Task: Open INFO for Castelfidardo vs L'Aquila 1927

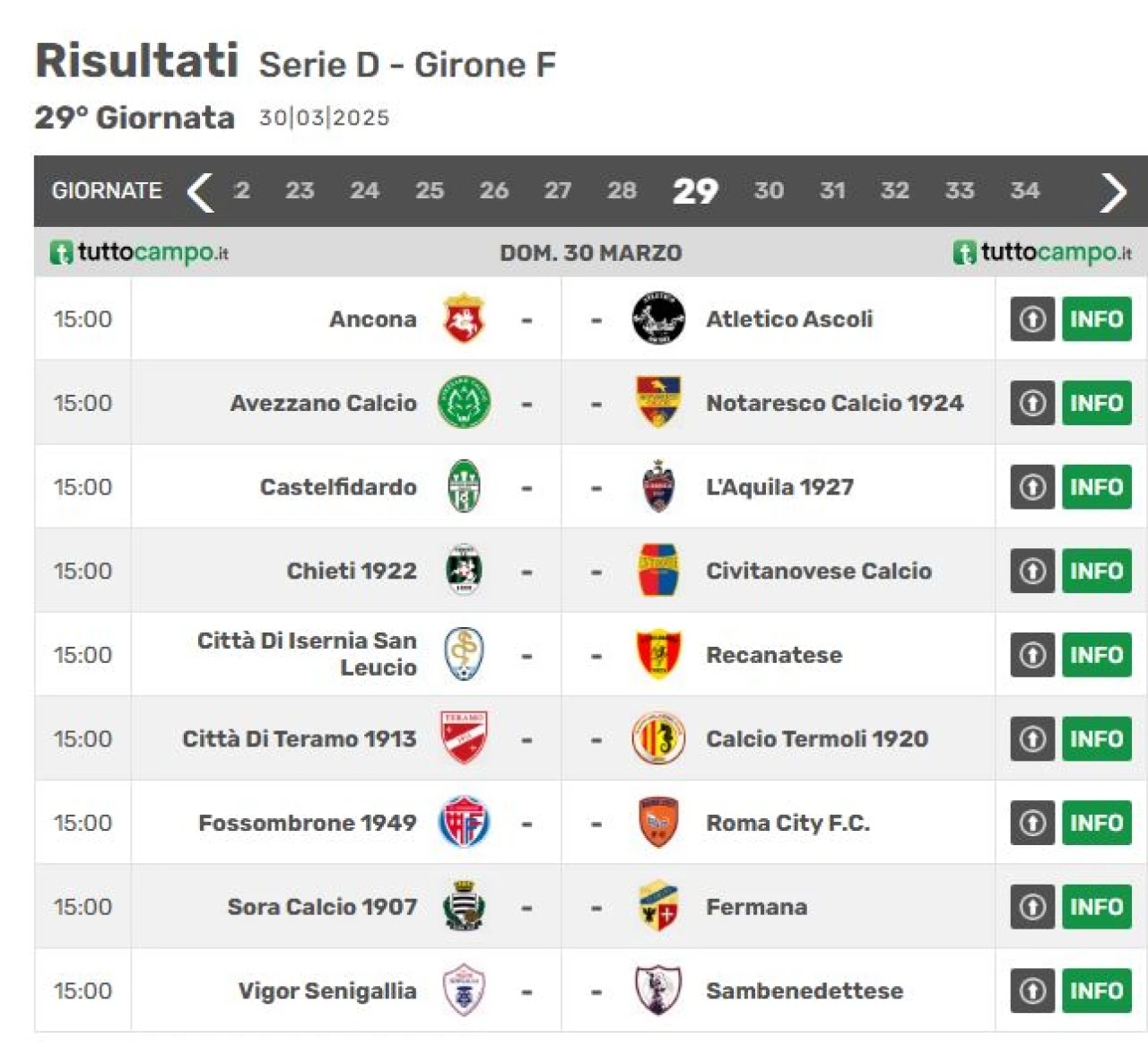Action: [1096, 486]
